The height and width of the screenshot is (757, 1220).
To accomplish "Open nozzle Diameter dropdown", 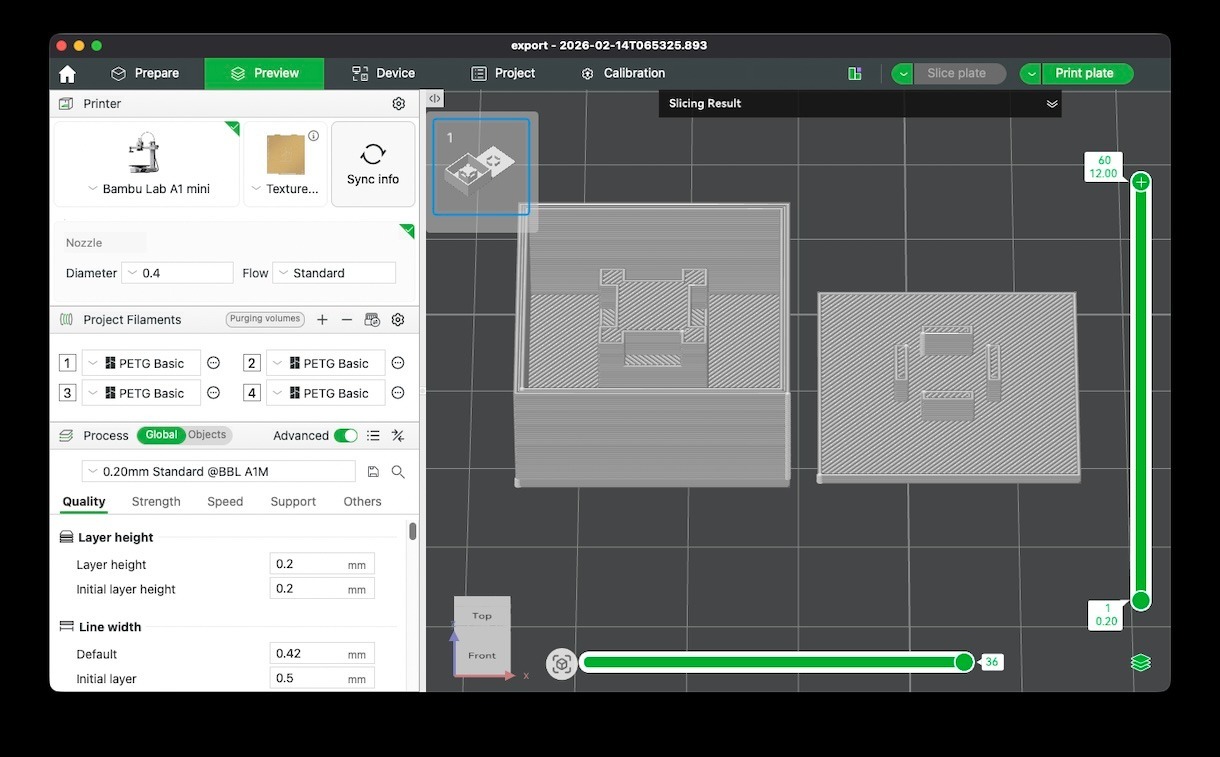I will pos(177,273).
